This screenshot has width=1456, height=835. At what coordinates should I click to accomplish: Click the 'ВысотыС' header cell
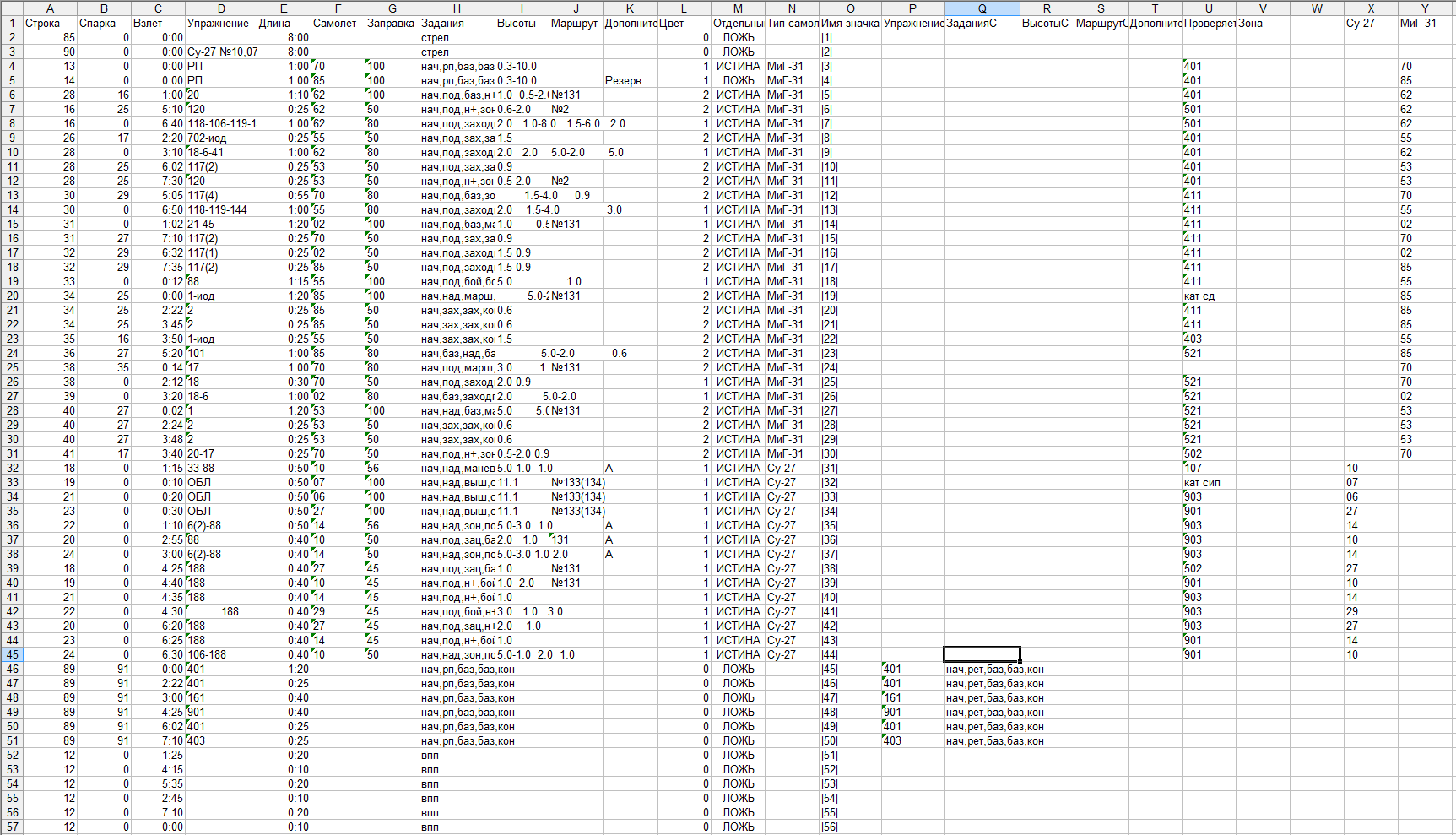point(1047,23)
